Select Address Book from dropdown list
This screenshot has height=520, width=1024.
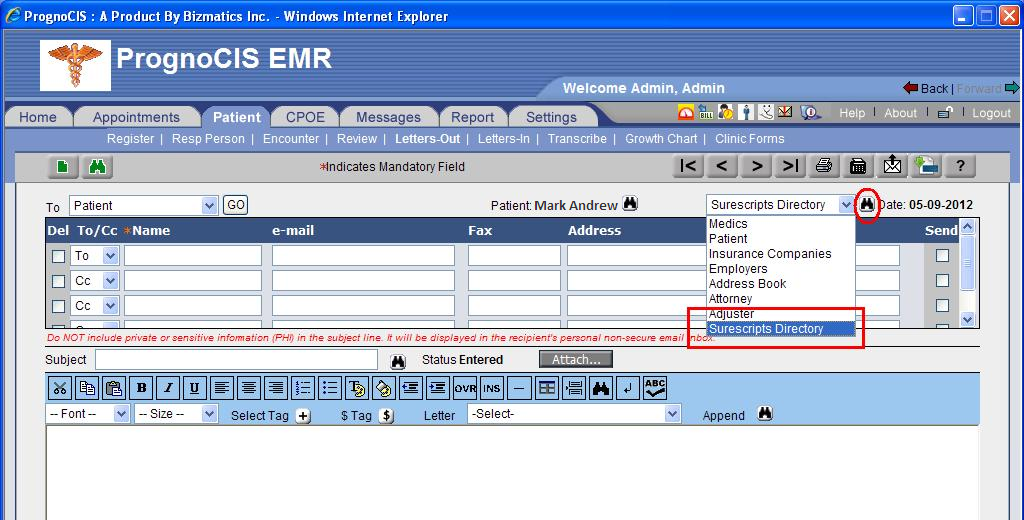click(x=748, y=284)
